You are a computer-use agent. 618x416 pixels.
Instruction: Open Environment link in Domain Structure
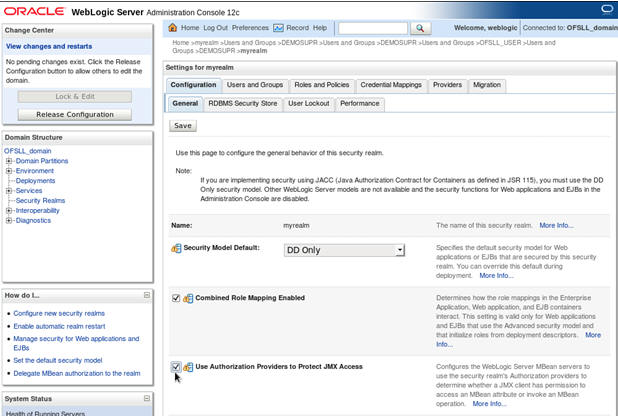tap(35, 171)
